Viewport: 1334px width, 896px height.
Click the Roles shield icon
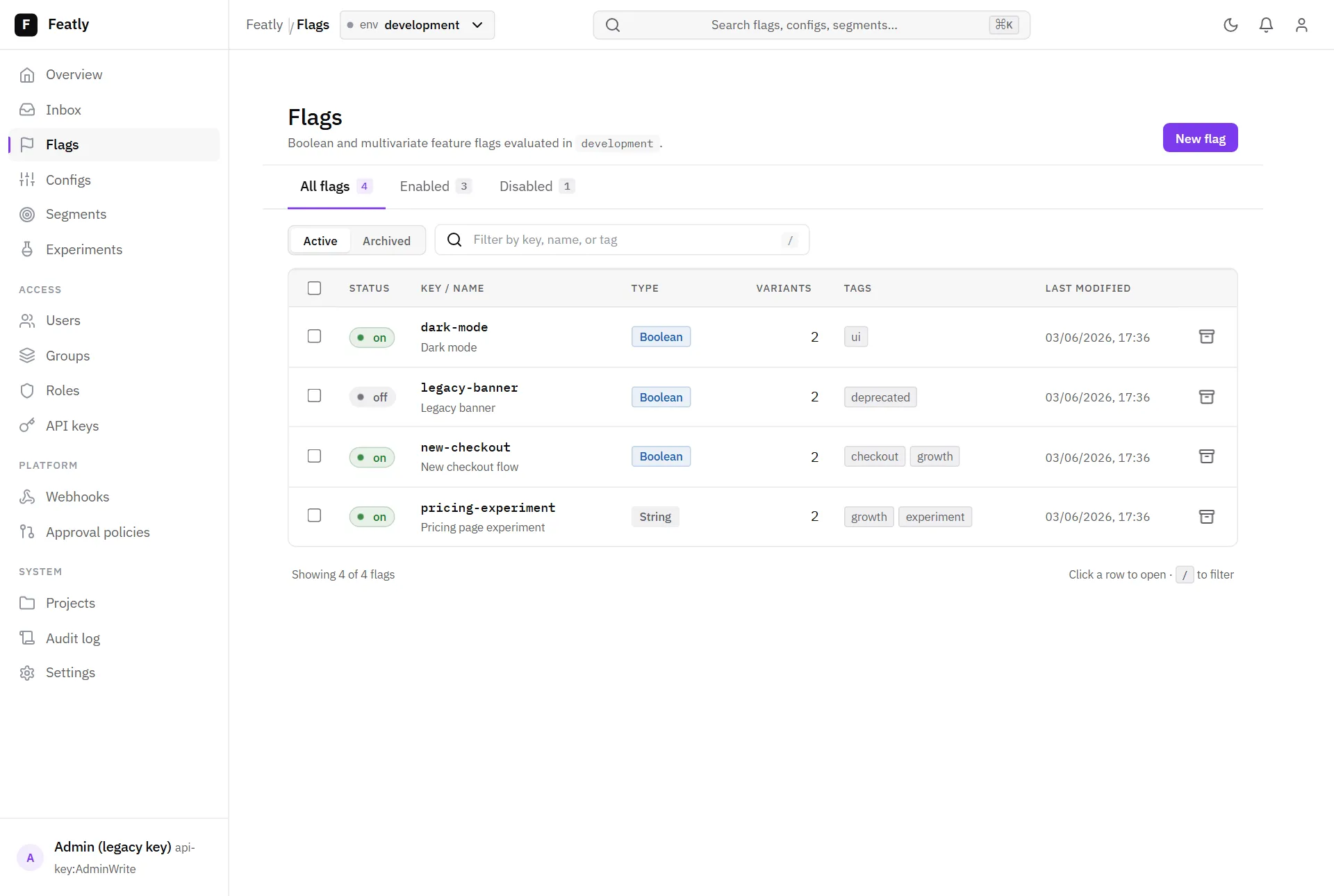(x=27, y=390)
